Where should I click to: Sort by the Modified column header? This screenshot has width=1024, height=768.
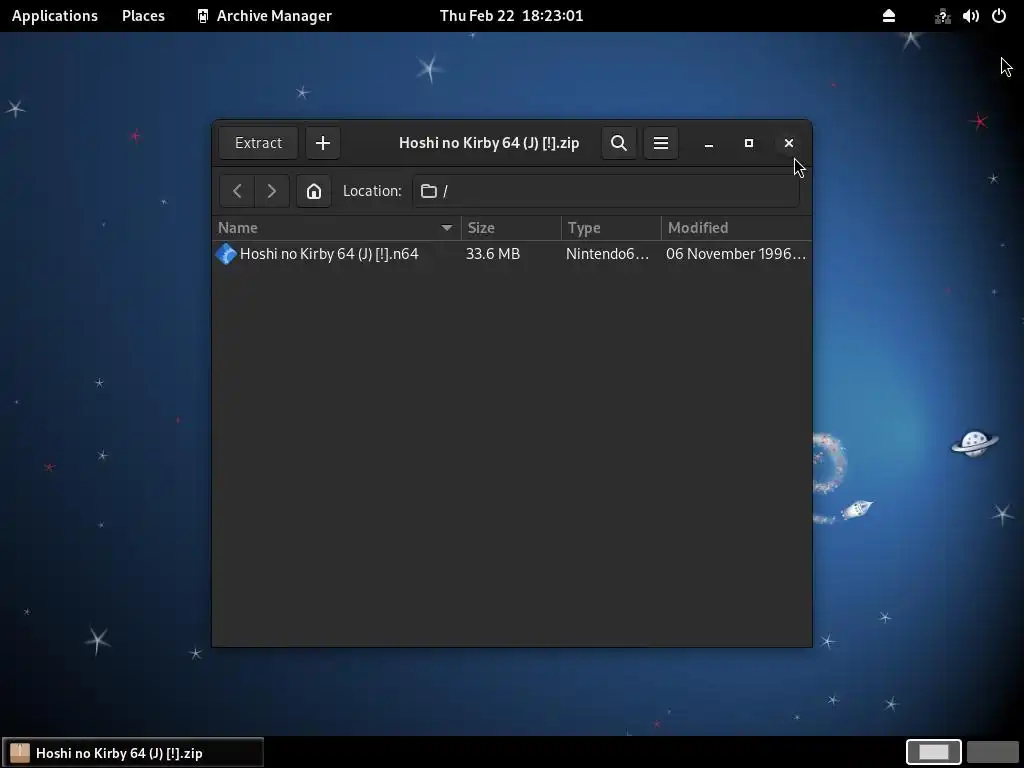(737, 228)
